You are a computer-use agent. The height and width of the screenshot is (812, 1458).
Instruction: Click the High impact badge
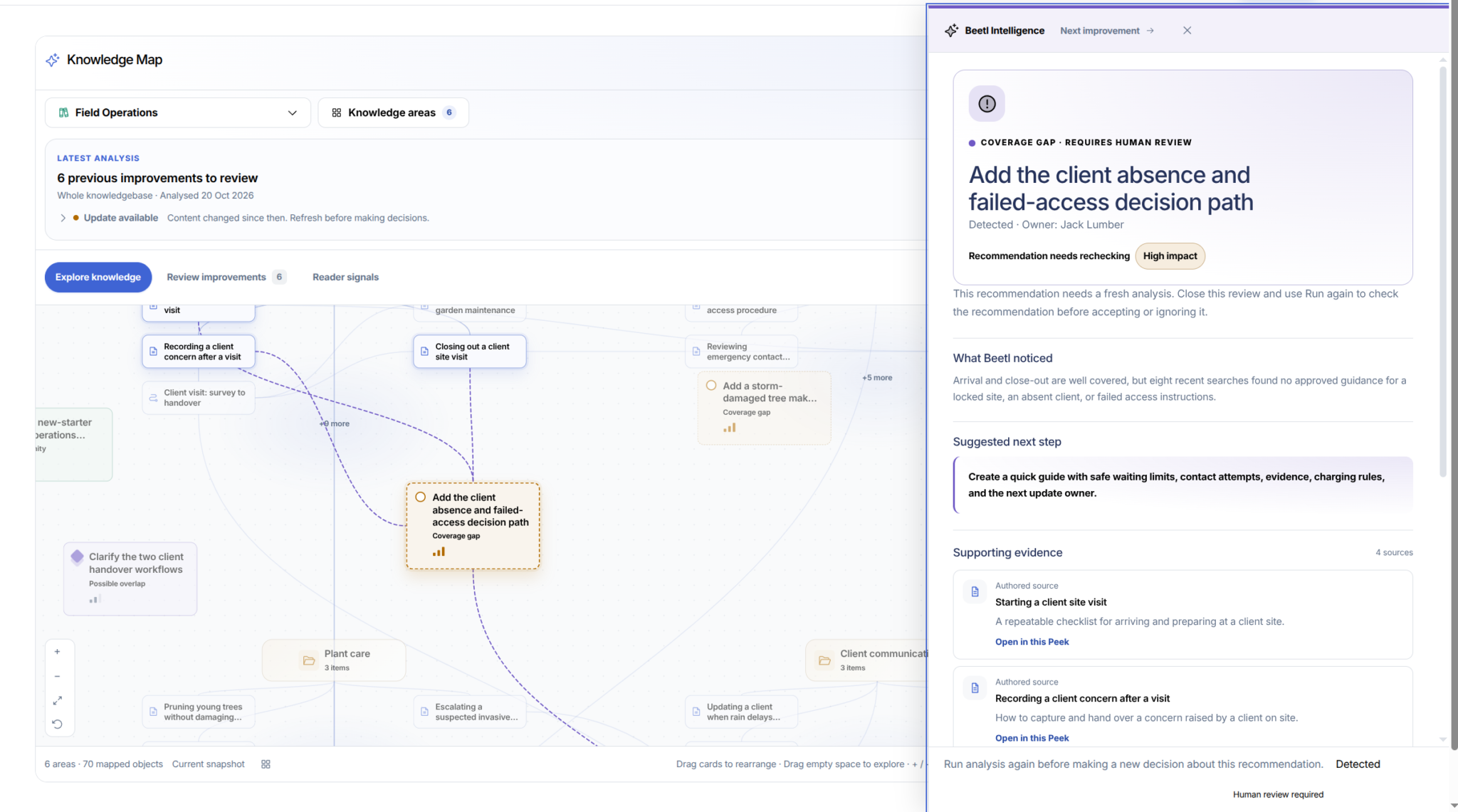click(x=1170, y=256)
